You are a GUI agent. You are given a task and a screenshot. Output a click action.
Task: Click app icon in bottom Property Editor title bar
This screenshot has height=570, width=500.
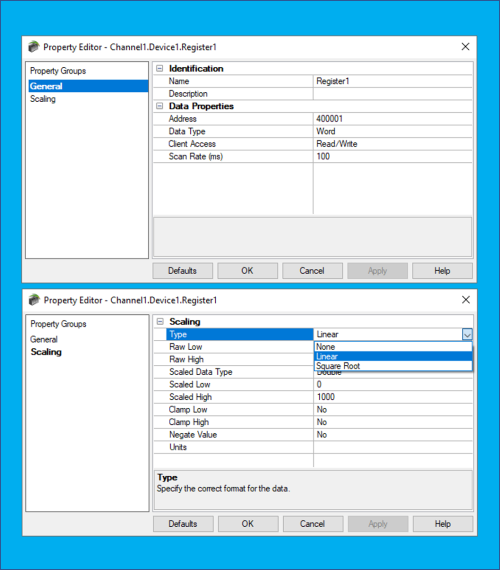[x=34, y=300]
